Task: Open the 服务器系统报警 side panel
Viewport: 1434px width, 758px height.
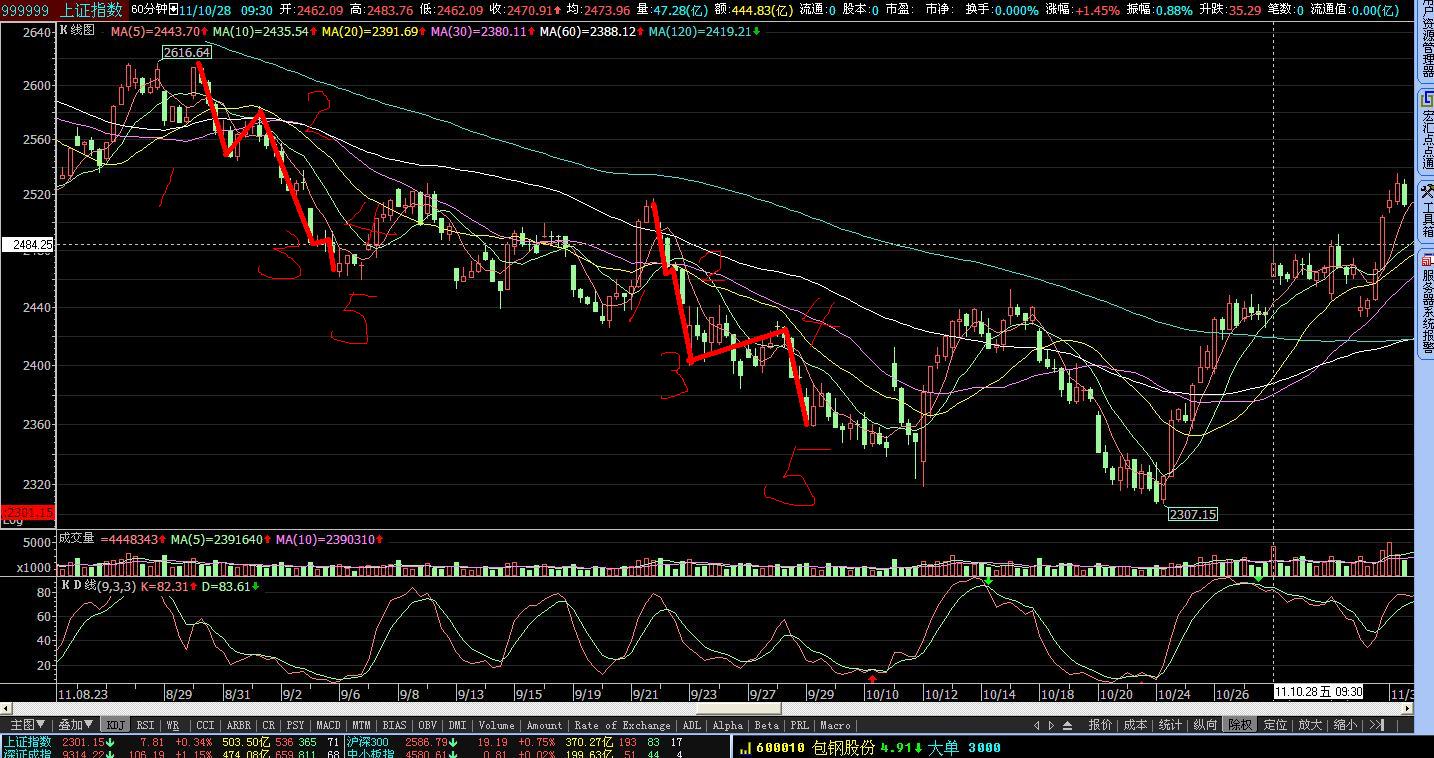Action: click(1425, 303)
